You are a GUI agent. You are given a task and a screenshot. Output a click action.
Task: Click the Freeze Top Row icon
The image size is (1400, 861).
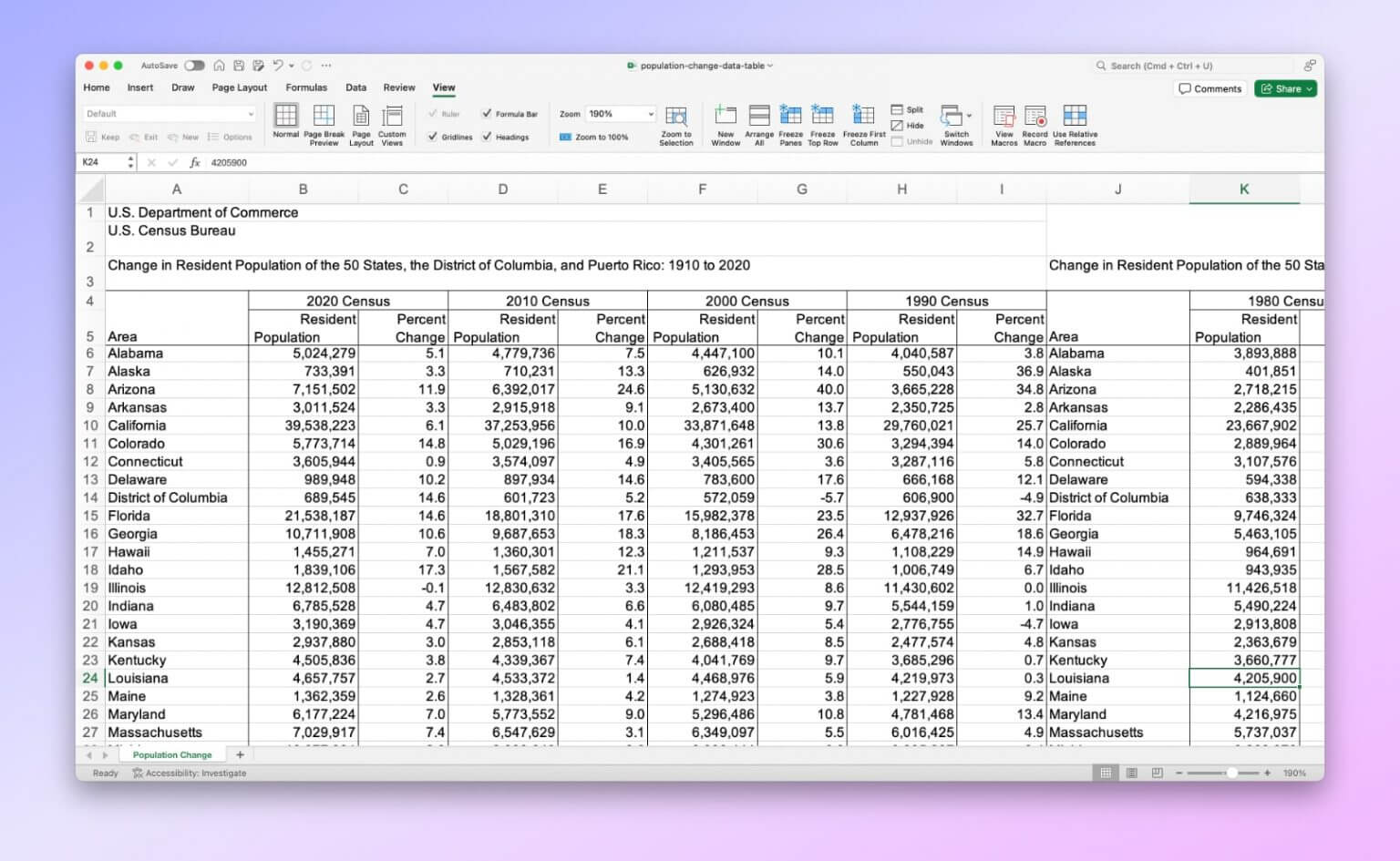(x=822, y=124)
